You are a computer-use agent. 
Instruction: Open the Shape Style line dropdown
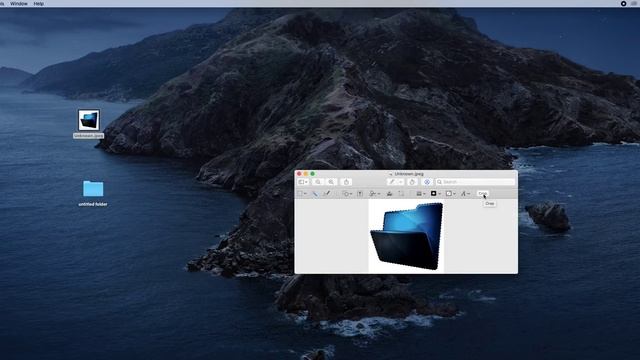pos(421,193)
